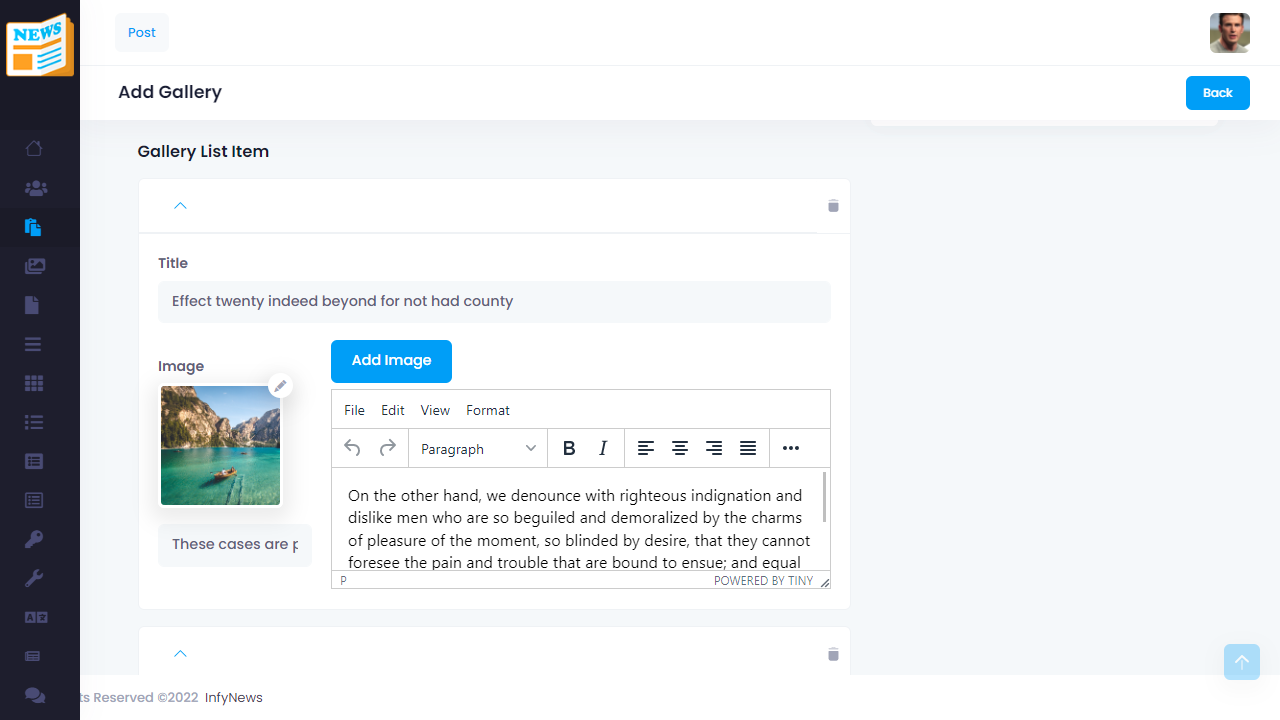Open the Paragraph style dropdown
This screenshot has height=720, width=1280.
point(477,448)
